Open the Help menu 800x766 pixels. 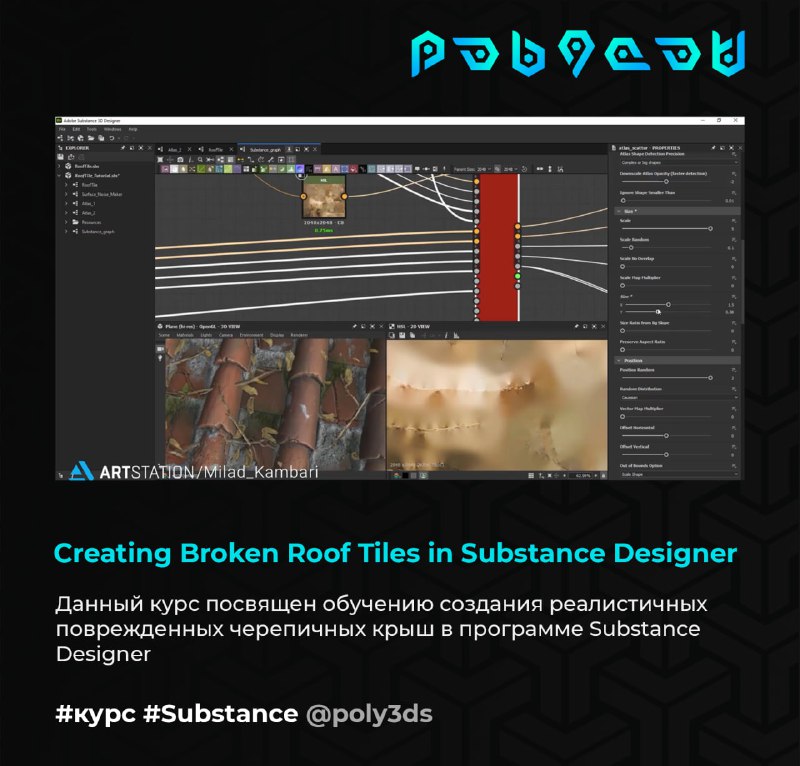pyautogui.click(x=133, y=129)
